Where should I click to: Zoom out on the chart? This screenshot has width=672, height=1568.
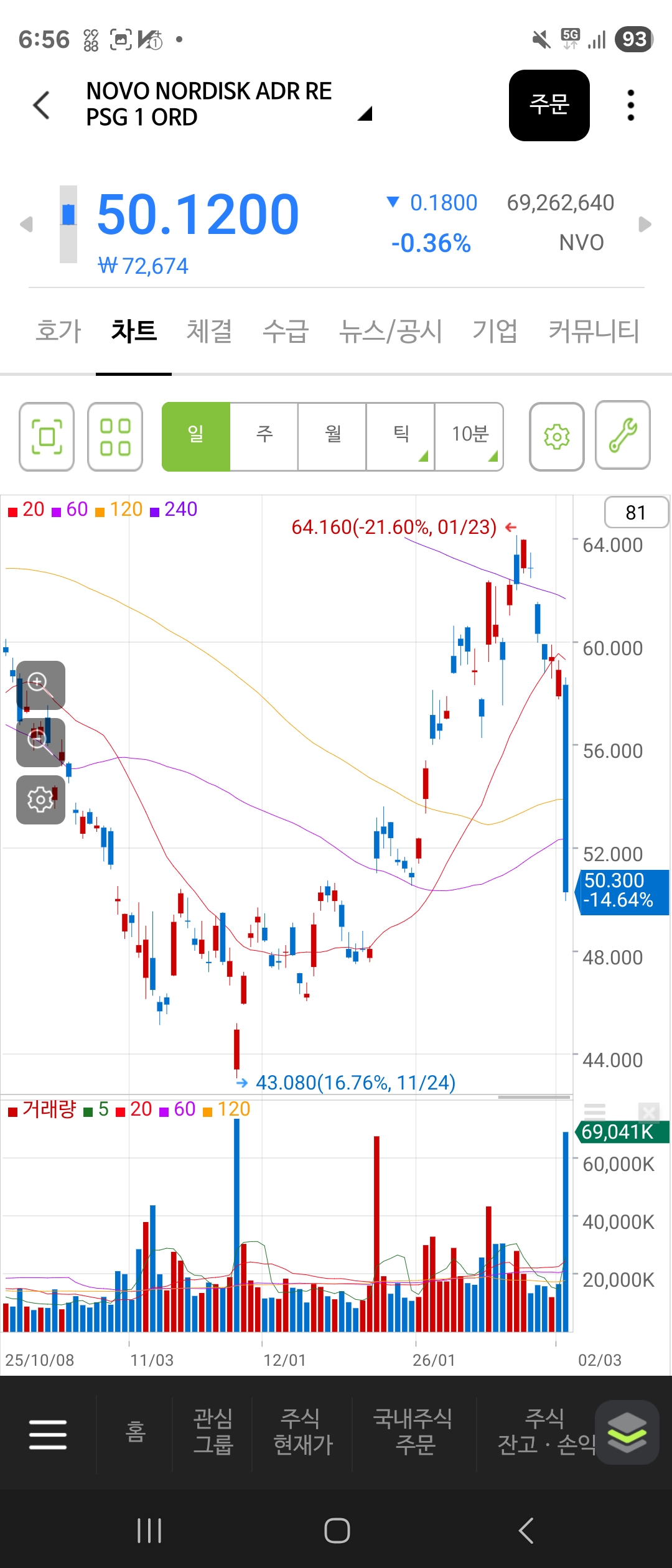40,742
